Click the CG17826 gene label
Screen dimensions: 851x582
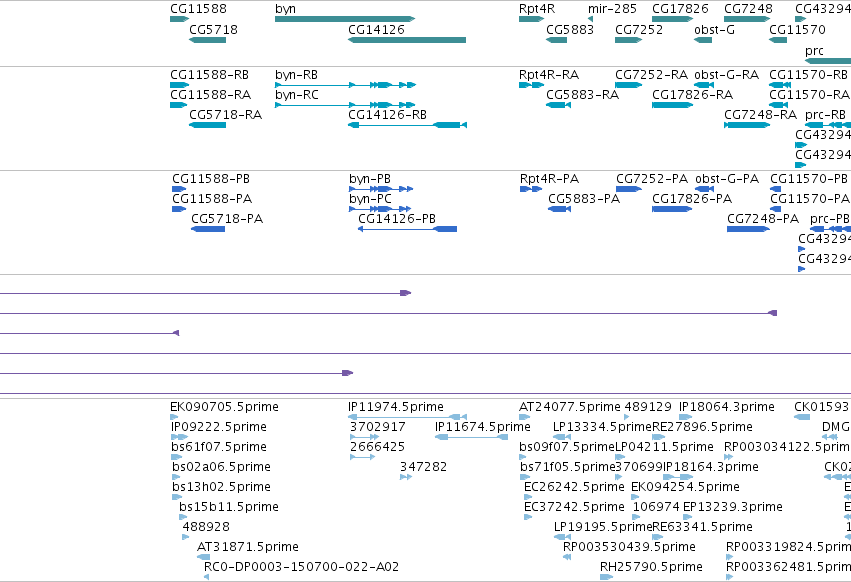point(680,9)
